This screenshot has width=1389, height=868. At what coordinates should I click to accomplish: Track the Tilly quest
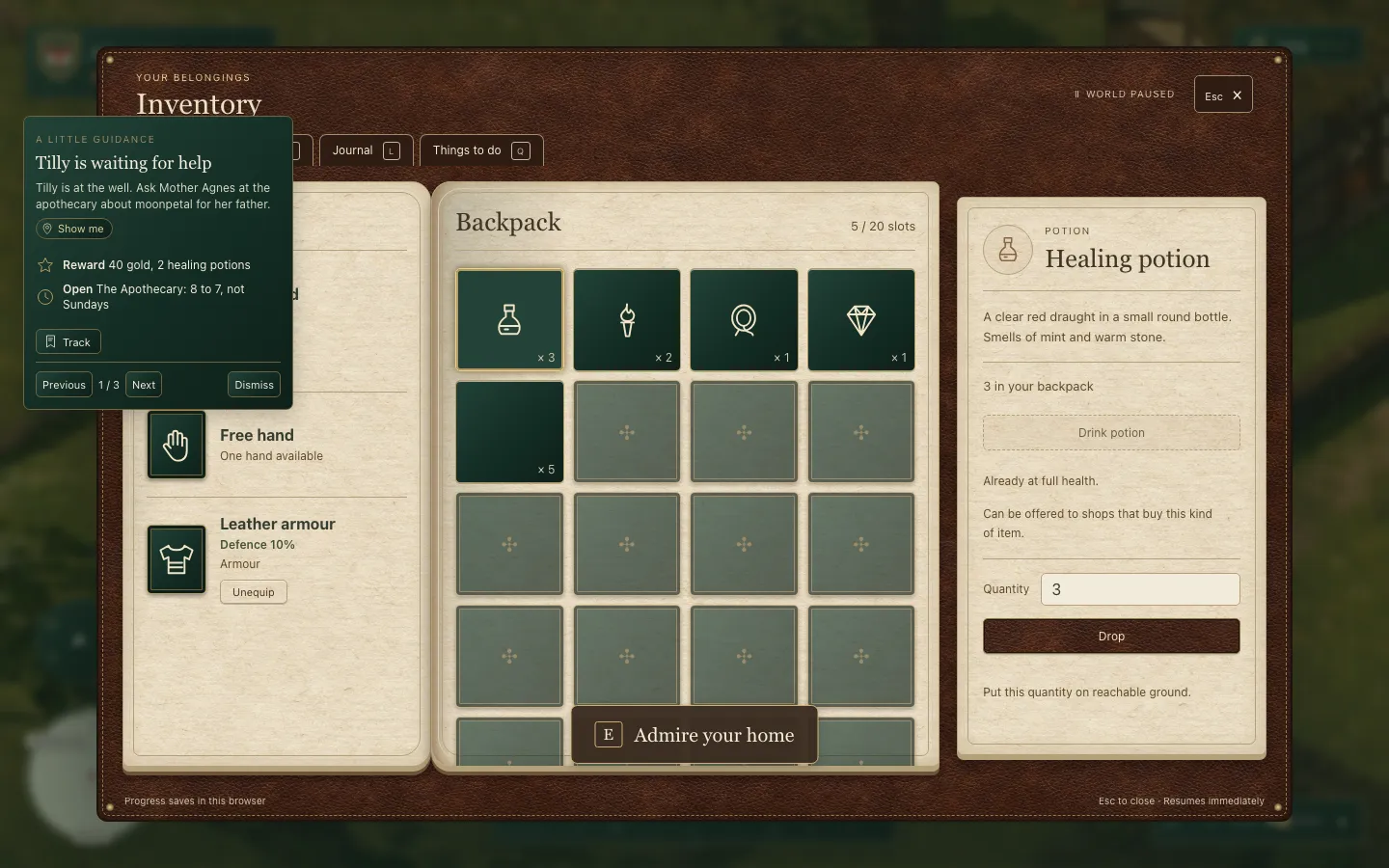pyautogui.click(x=68, y=342)
